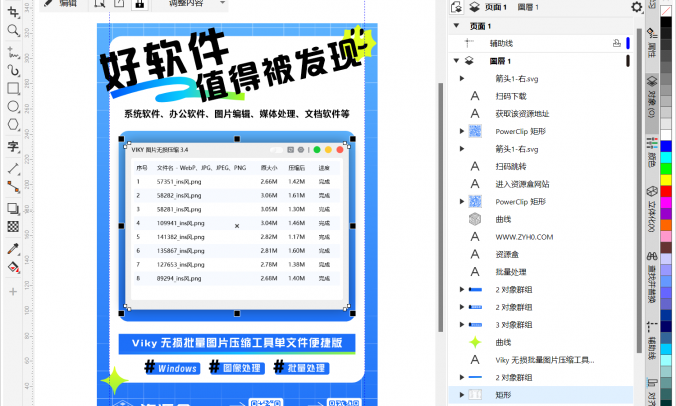Open the Objects docker gear options

click(x=637, y=7)
